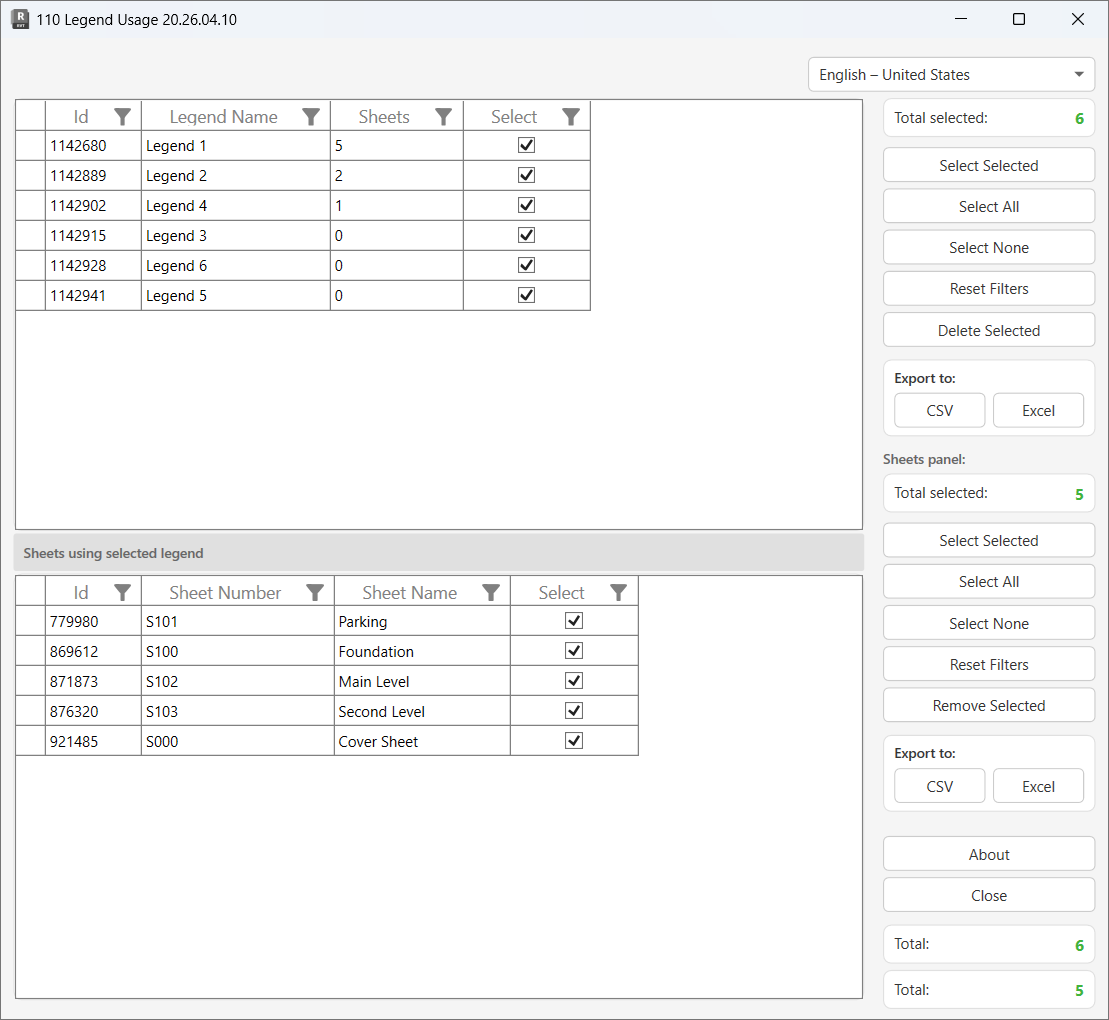Viewport: 1109px width, 1020px height.
Task: Uncheck the Legend 1 checkbox
Action: (527, 145)
